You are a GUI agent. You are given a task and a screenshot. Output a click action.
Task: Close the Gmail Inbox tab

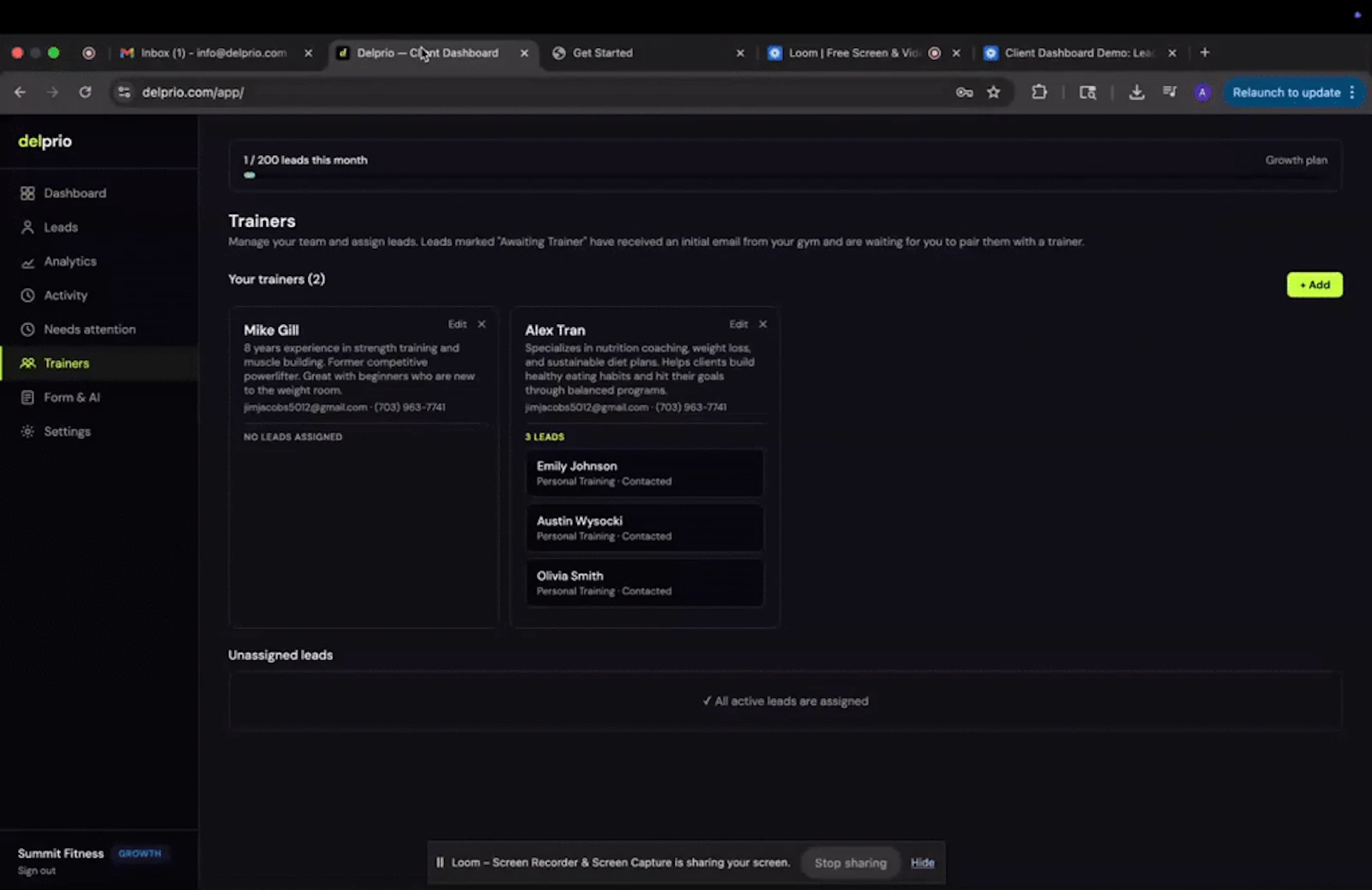309,52
